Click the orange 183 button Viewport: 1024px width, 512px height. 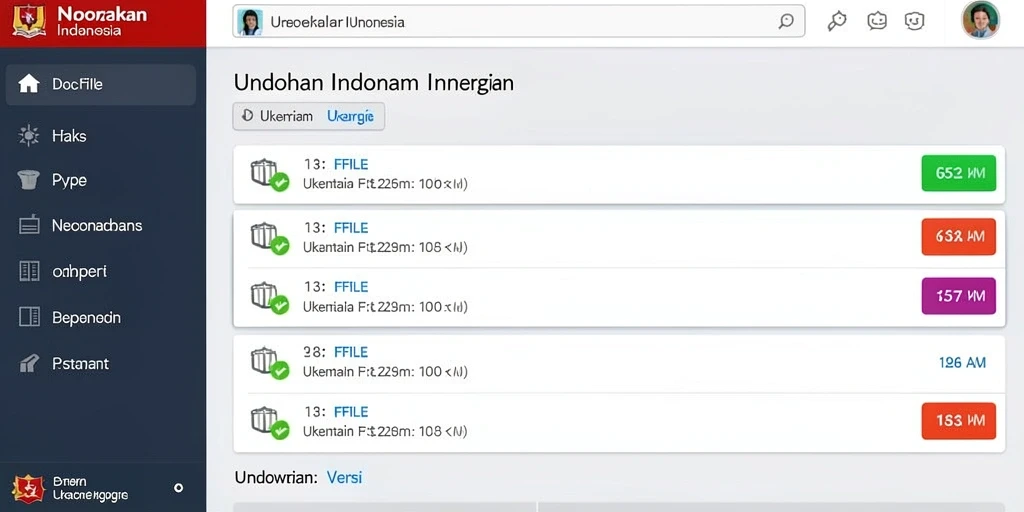pos(959,421)
